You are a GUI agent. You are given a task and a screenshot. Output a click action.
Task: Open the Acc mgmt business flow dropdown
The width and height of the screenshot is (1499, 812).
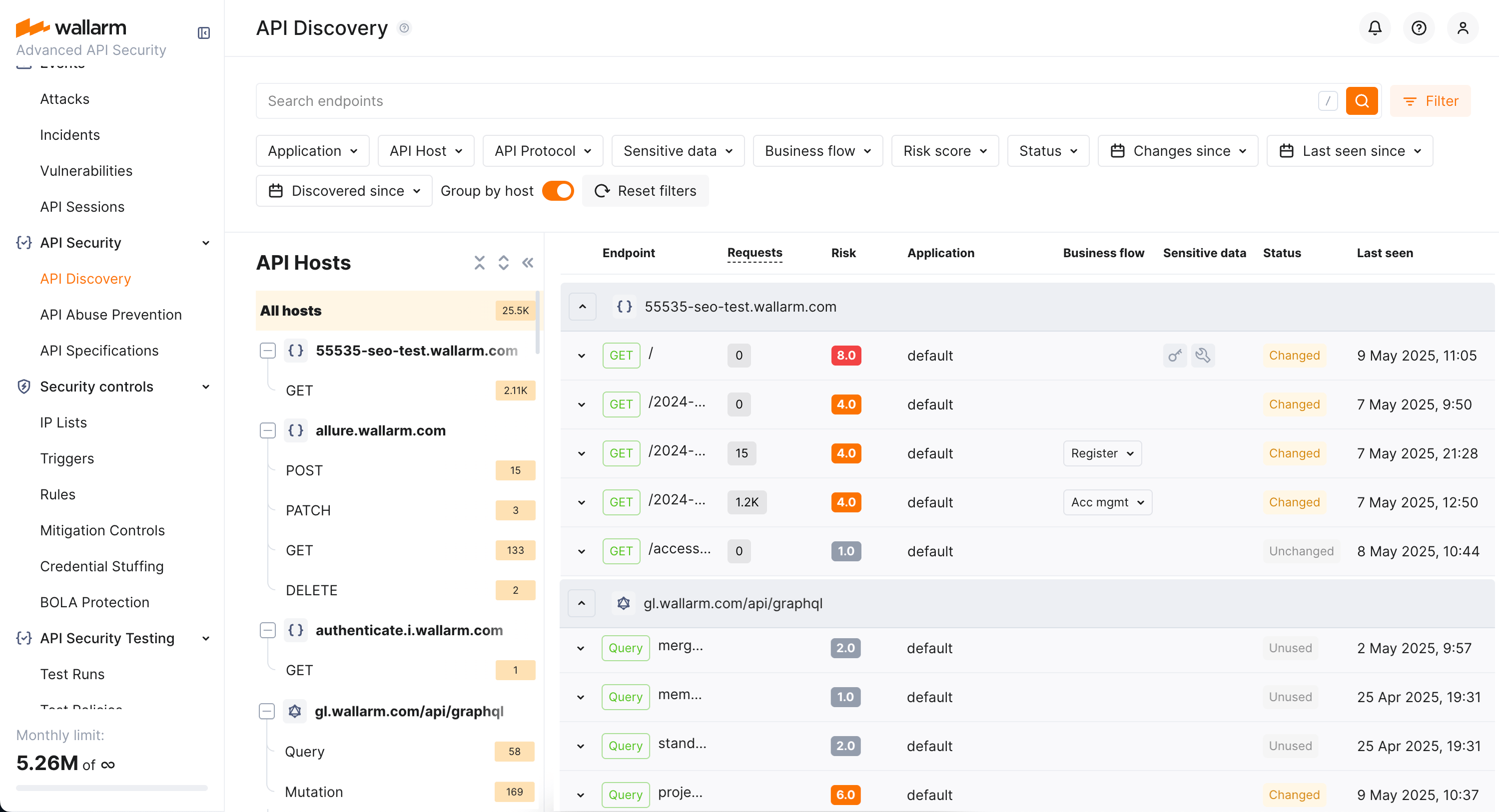(x=1106, y=502)
